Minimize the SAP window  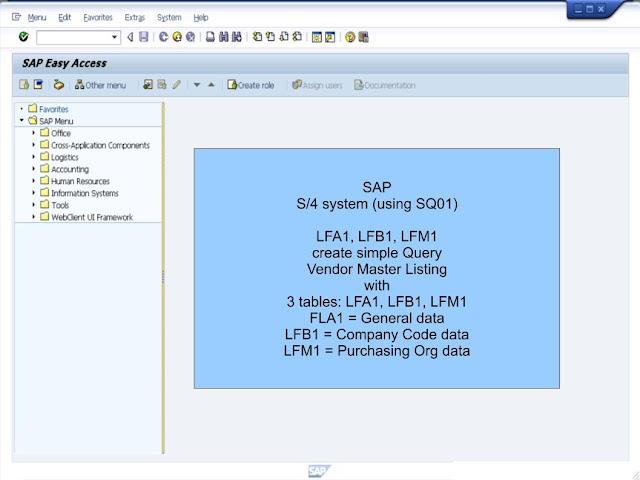(x=578, y=9)
